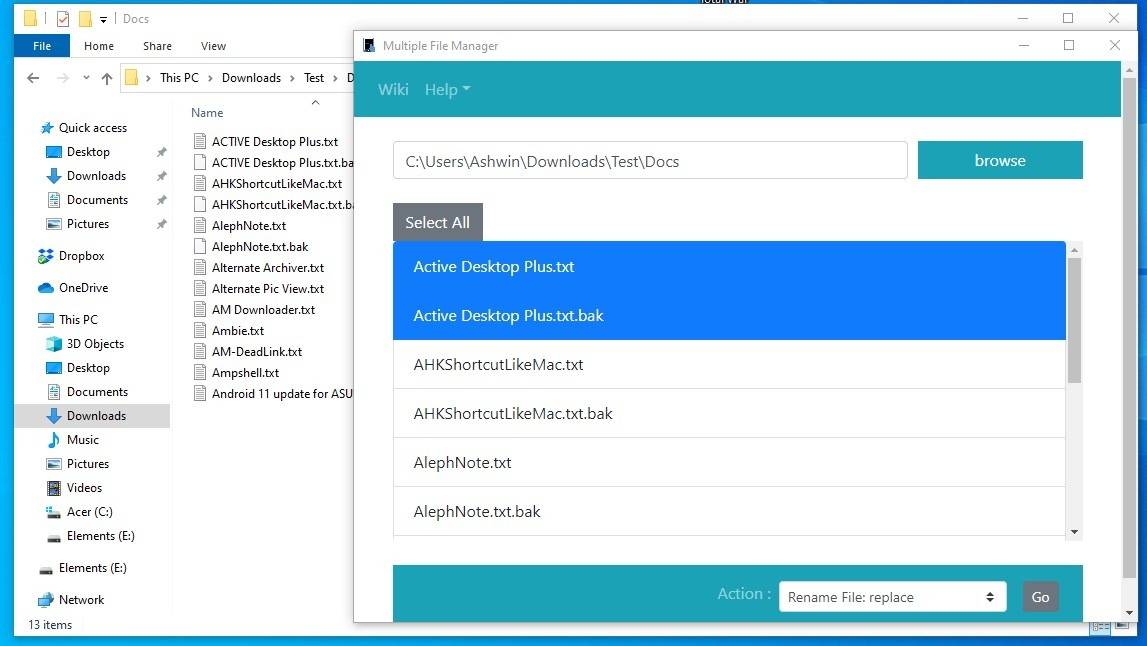Click the Acer (C:) drive icon
Image resolution: width=1147 pixels, height=646 pixels.
coord(53,512)
